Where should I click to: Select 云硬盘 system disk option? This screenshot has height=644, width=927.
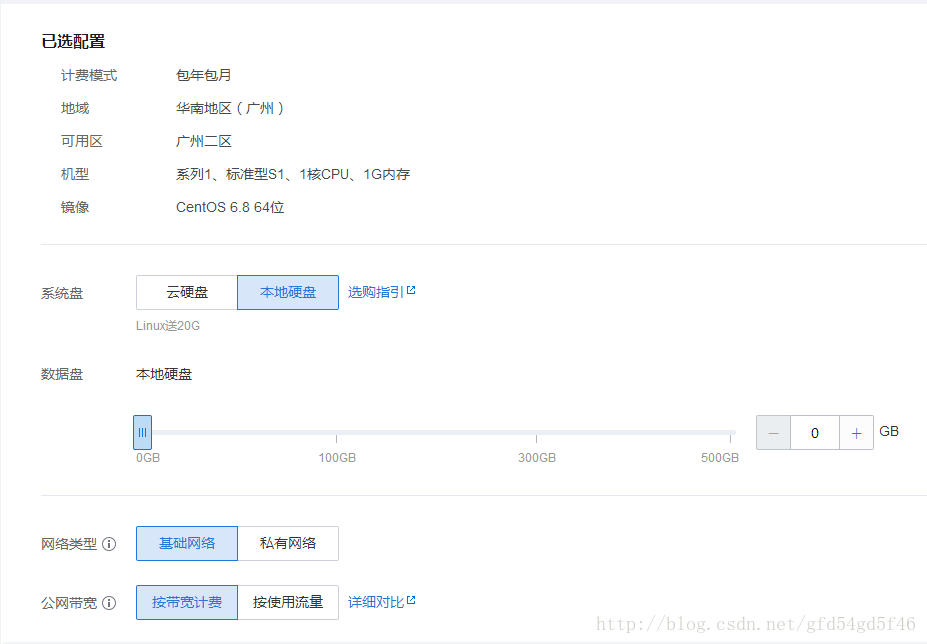tap(187, 292)
